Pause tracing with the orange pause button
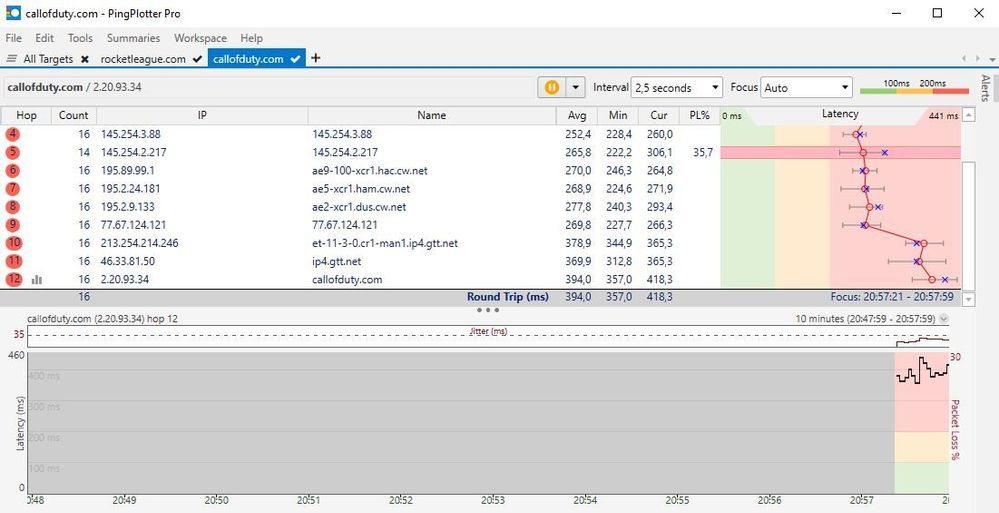 552,87
